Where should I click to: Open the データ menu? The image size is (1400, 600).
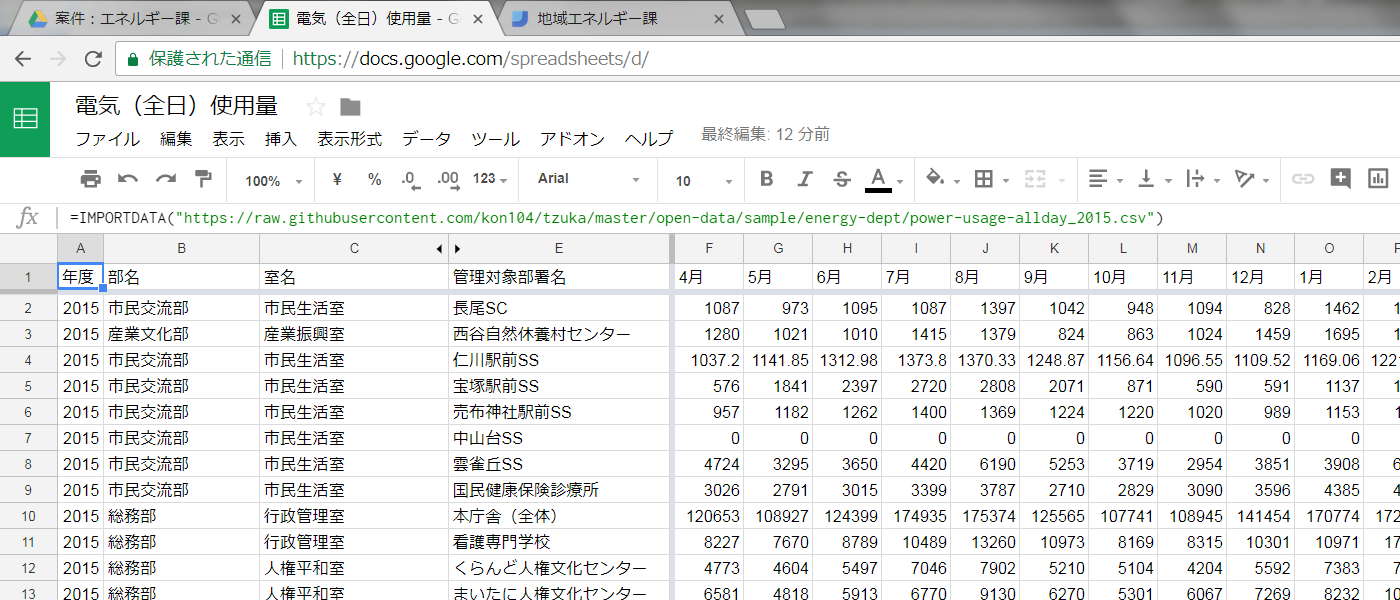click(x=427, y=139)
